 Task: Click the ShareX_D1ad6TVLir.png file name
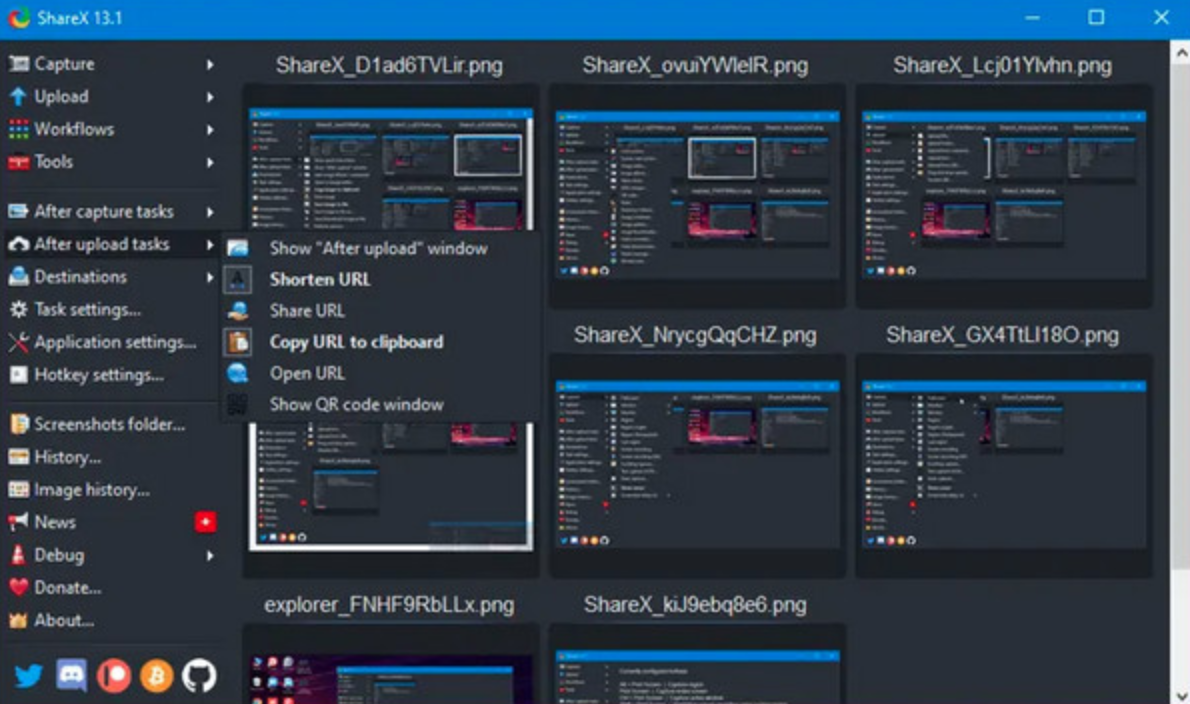389,66
